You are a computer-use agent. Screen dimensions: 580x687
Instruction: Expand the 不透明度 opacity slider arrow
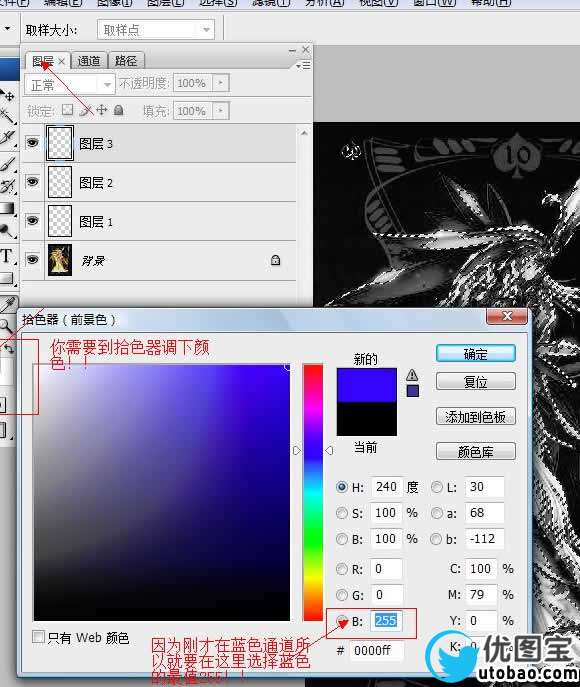[x=220, y=83]
